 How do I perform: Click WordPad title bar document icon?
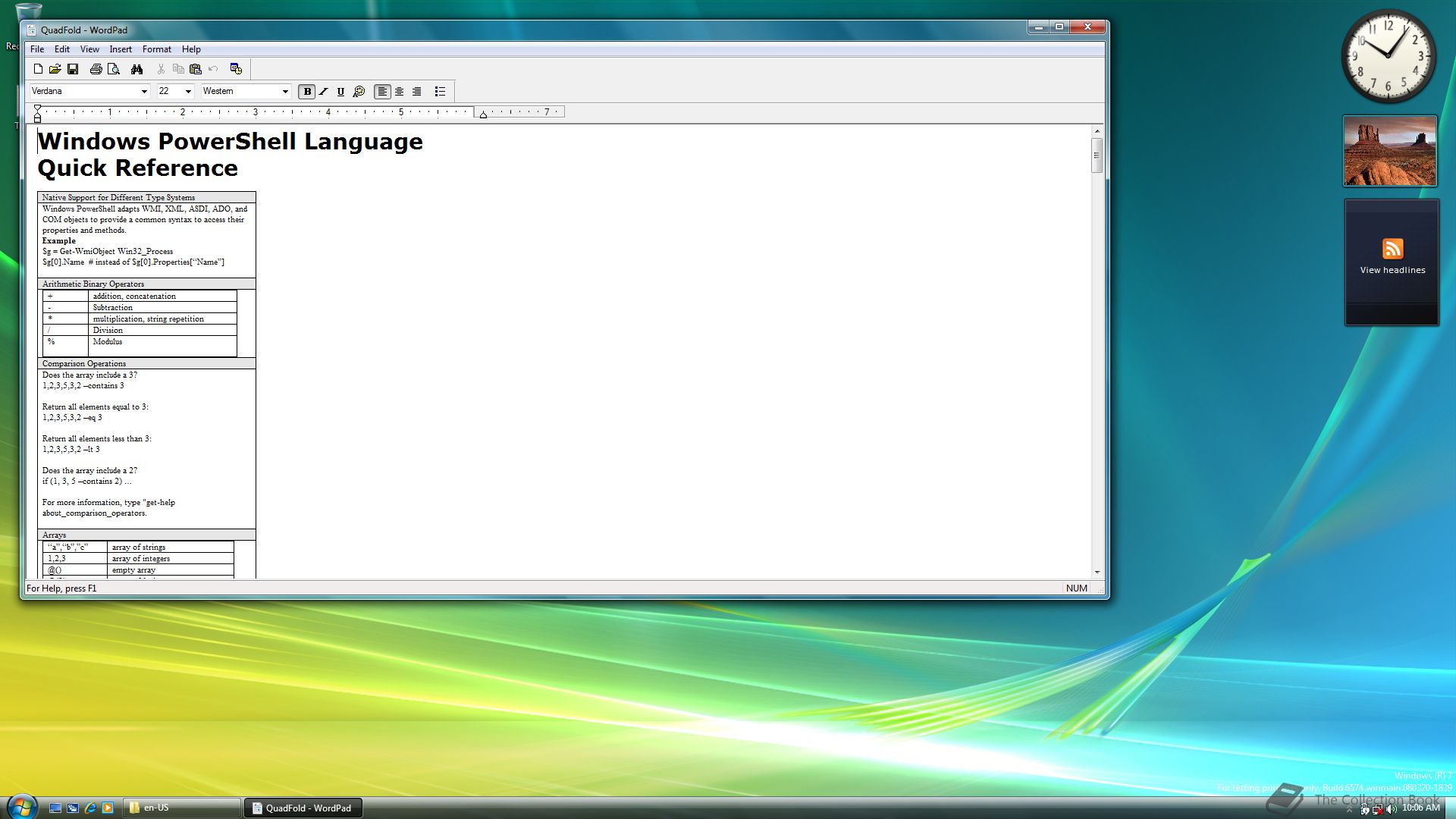[31, 30]
